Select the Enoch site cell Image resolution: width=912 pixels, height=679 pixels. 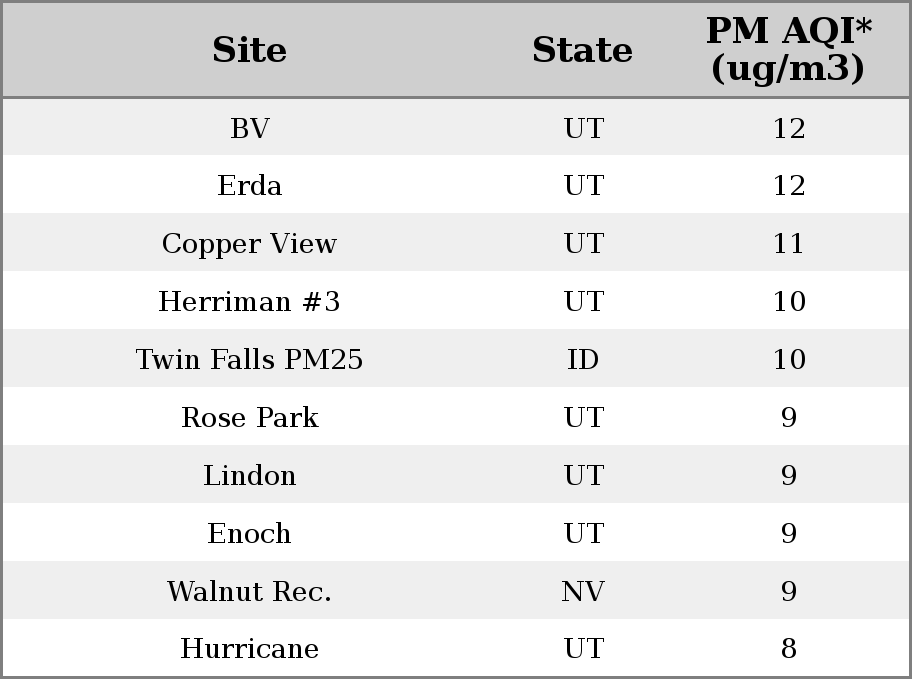250,533
